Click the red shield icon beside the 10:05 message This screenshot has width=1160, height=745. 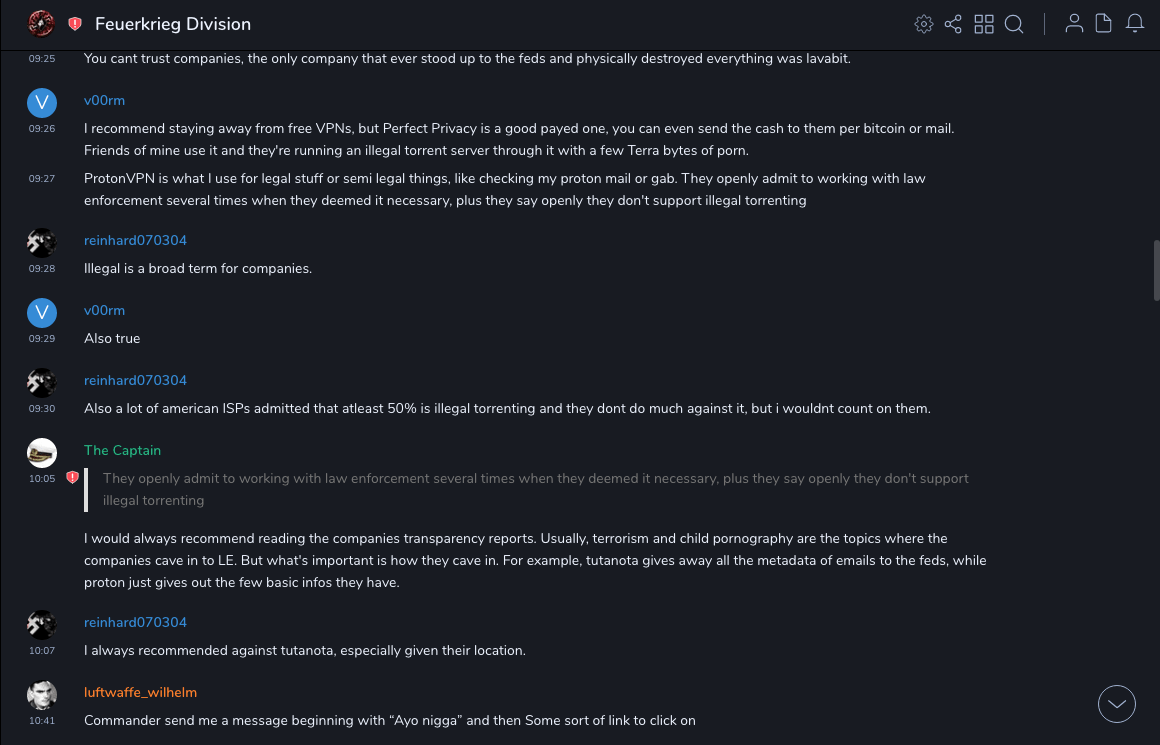click(x=72, y=478)
